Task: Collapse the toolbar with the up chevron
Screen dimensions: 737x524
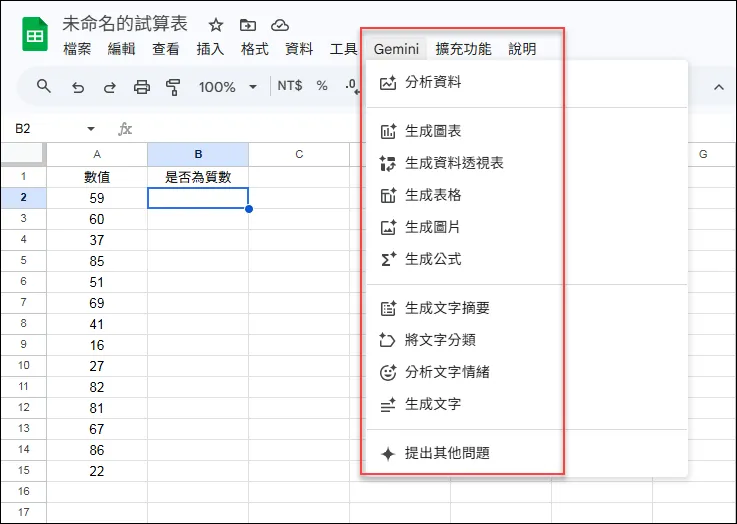Action: (719, 87)
